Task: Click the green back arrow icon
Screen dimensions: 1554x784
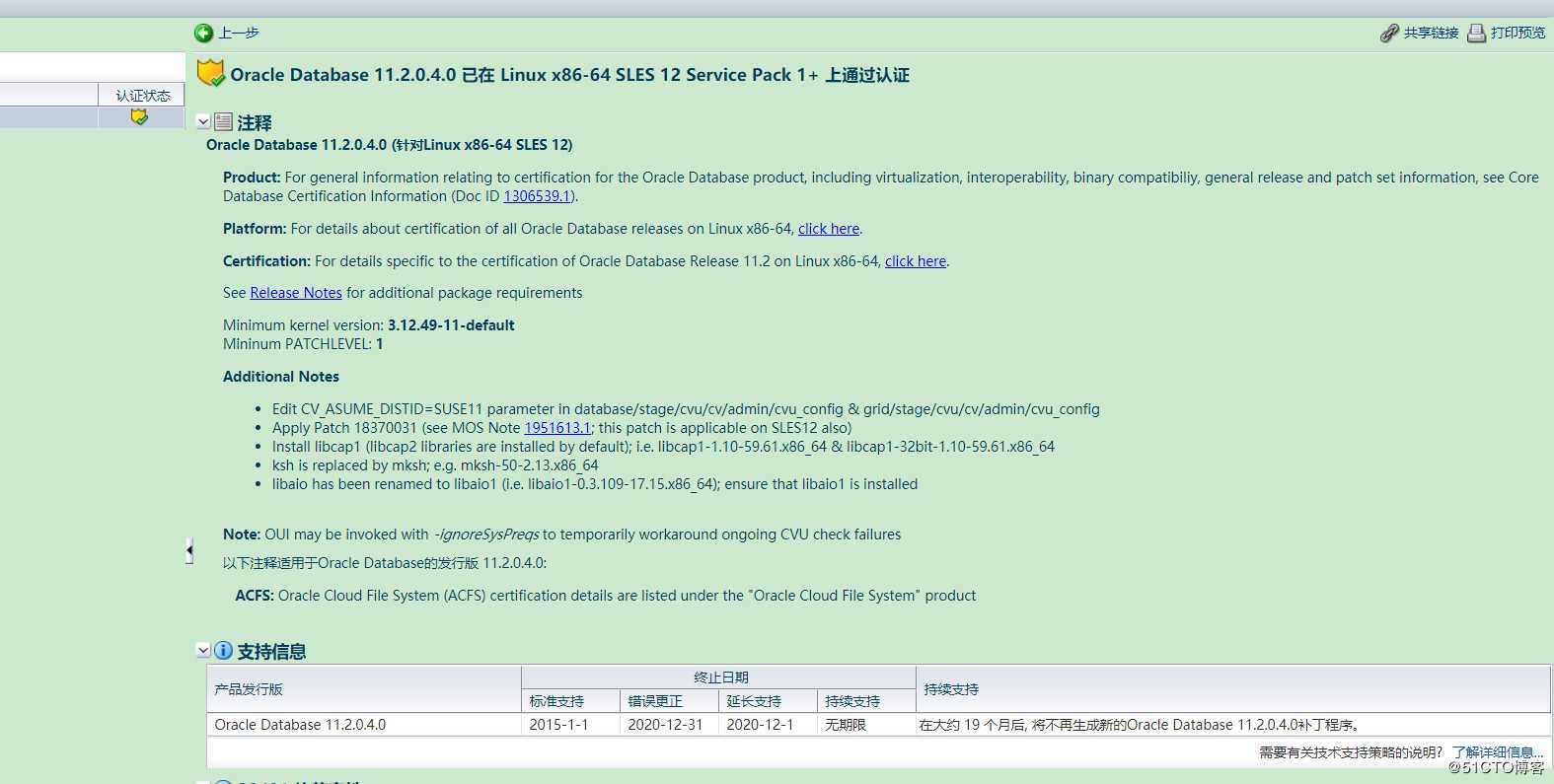Action: 203,34
